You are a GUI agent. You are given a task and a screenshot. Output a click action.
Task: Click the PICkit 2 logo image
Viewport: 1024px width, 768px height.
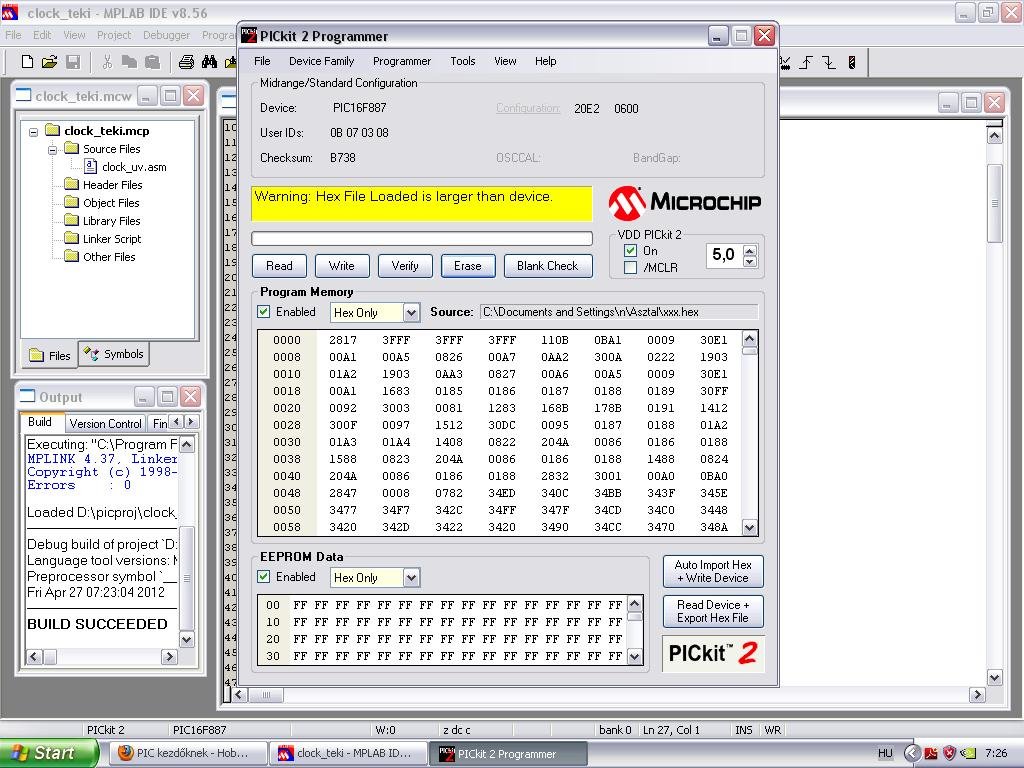point(712,653)
